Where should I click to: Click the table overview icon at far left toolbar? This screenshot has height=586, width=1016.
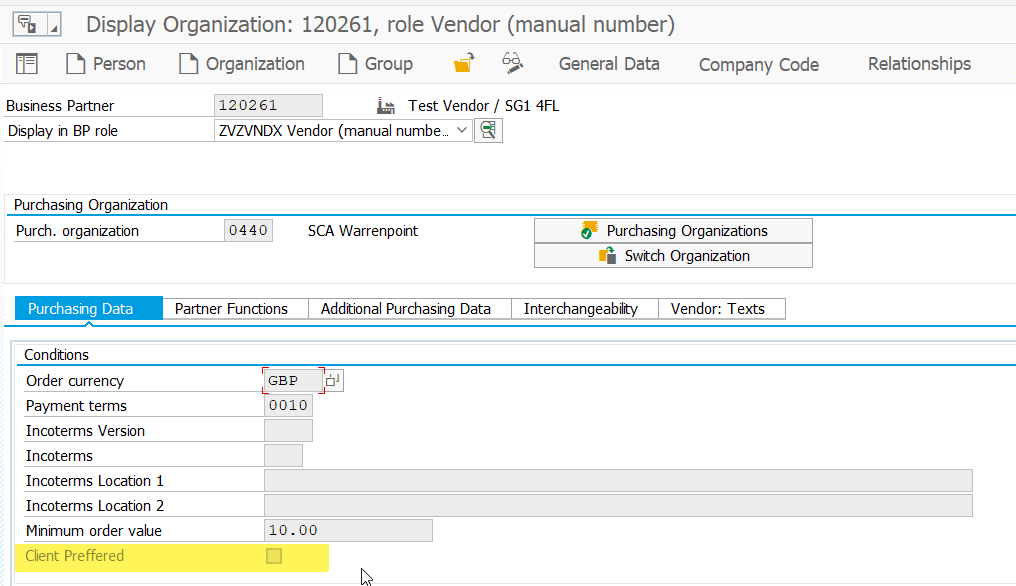pyautogui.click(x=26, y=63)
